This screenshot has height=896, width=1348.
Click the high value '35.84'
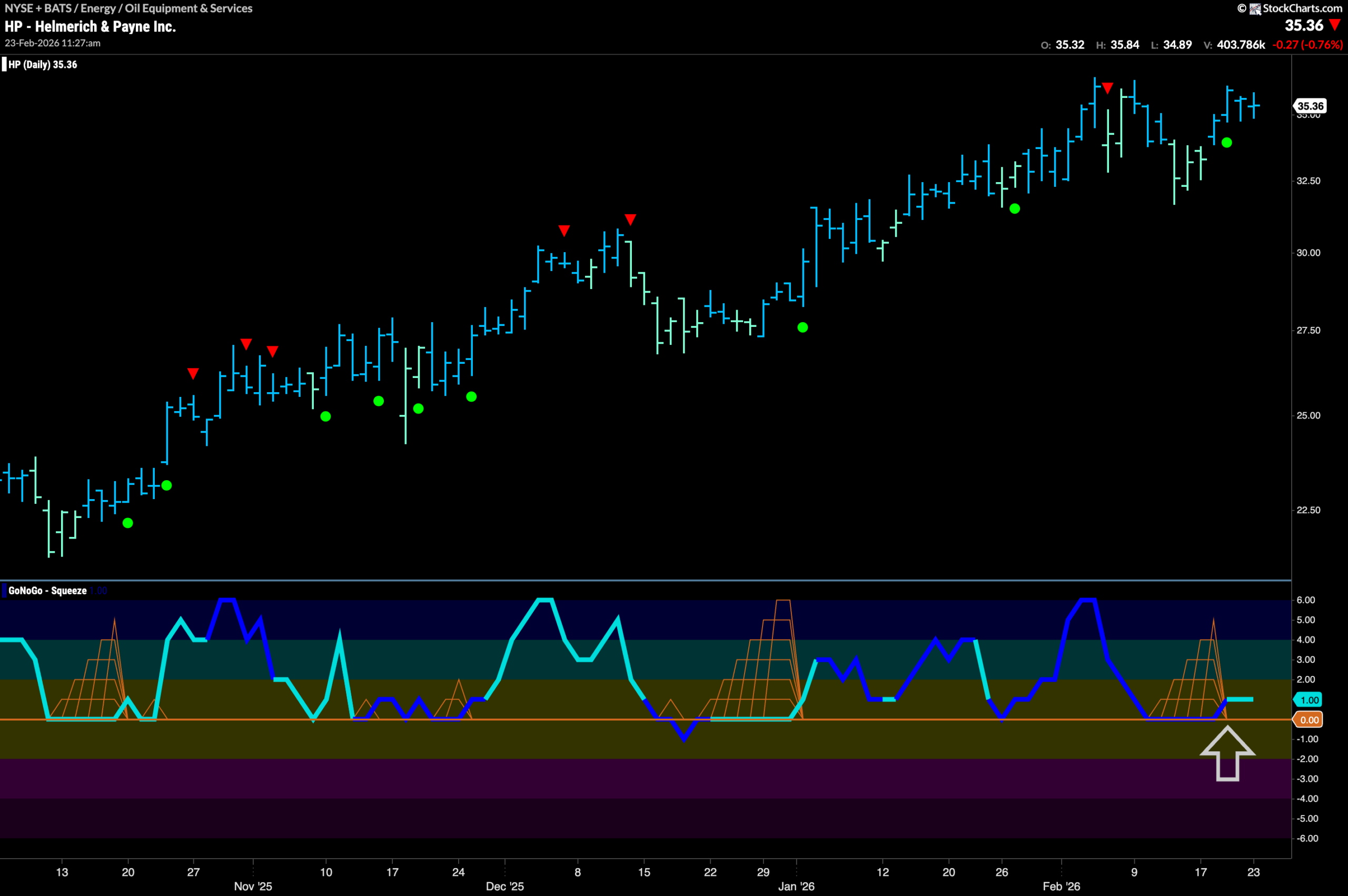(x=1125, y=45)
